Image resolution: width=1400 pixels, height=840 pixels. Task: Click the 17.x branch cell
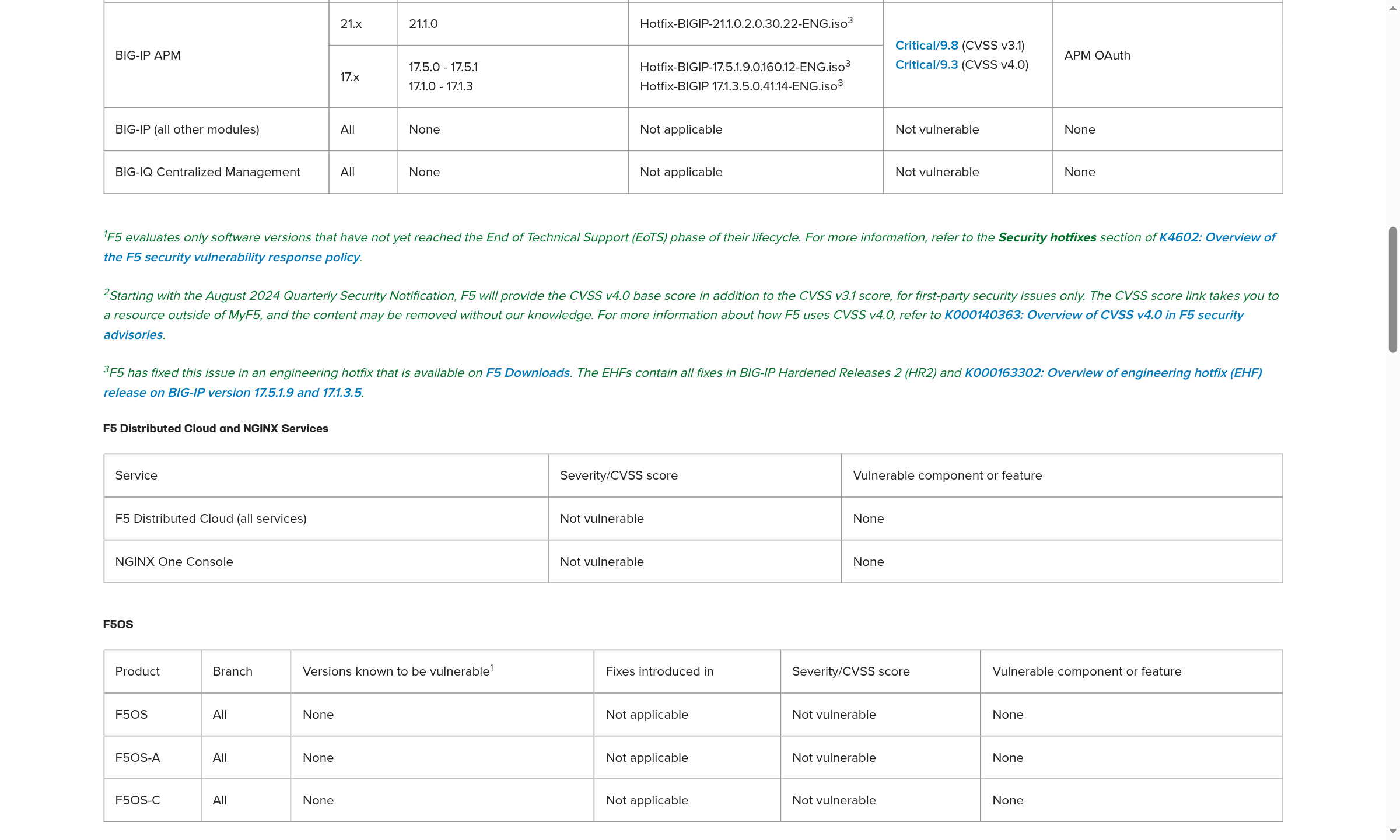(363, 77)
